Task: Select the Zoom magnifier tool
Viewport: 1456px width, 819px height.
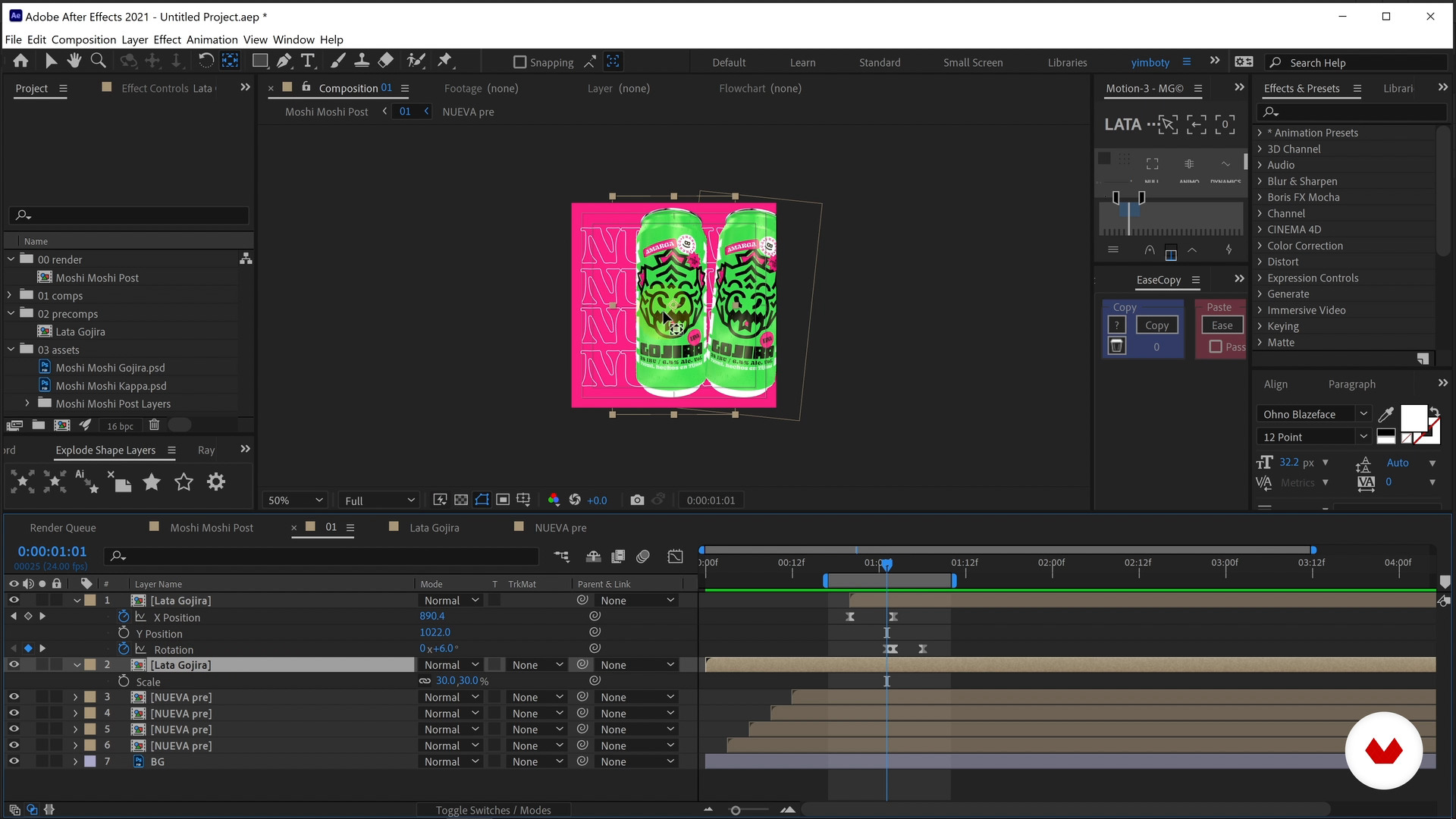Action: [98, 61]
